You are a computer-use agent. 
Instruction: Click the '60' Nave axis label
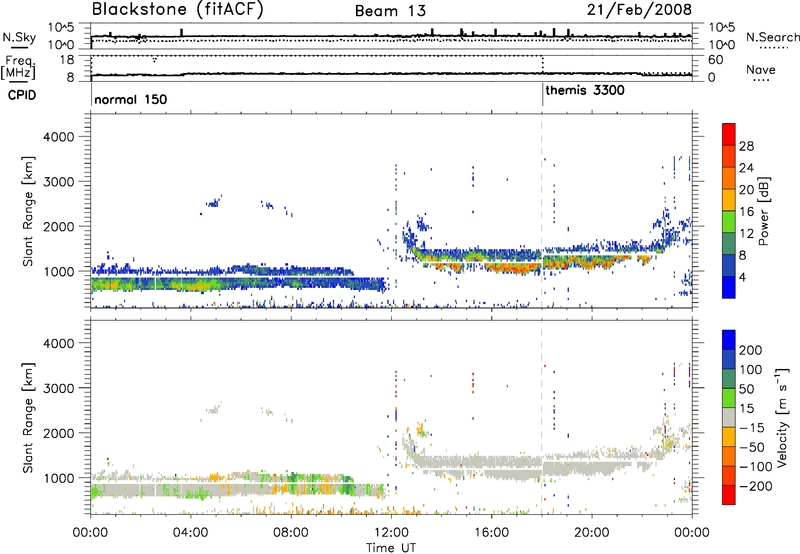(716, 60)
